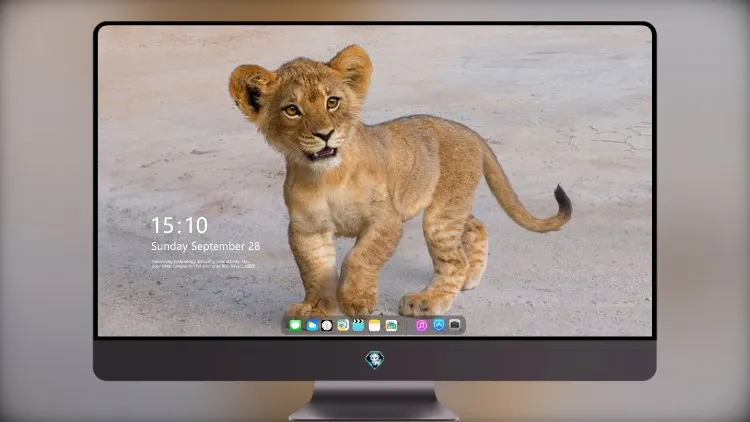
Task: Launch the pink Music app
Action: pyautogui.click(x=421, y=325)
